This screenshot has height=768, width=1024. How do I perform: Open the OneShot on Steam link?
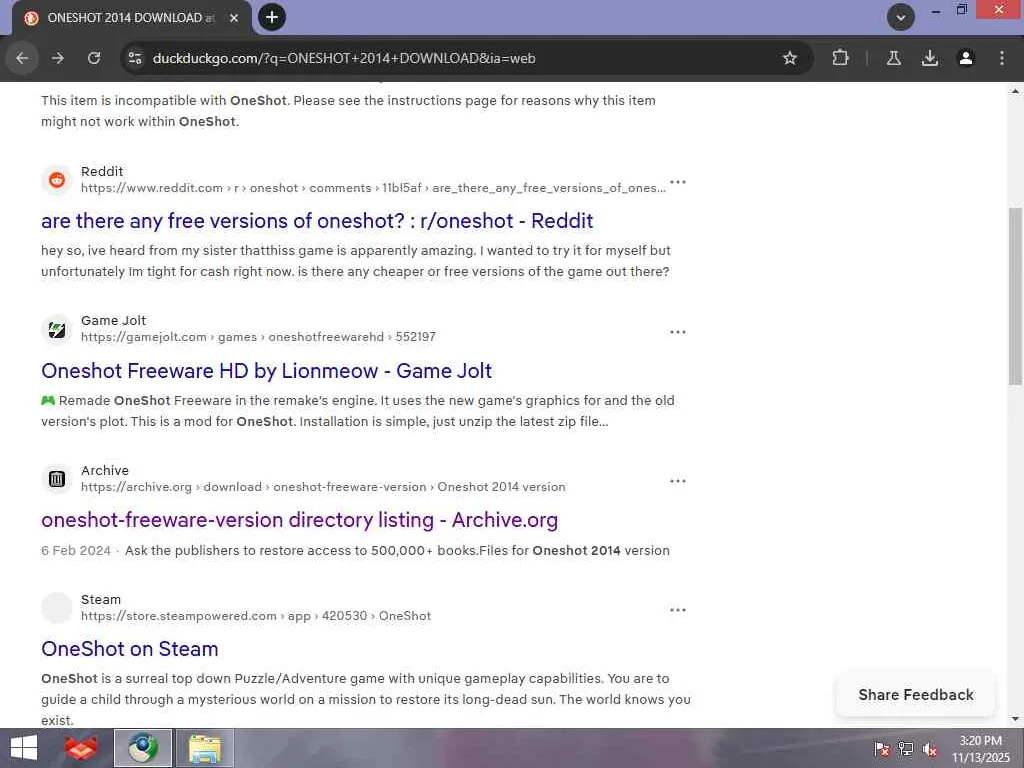click(129, 648)
